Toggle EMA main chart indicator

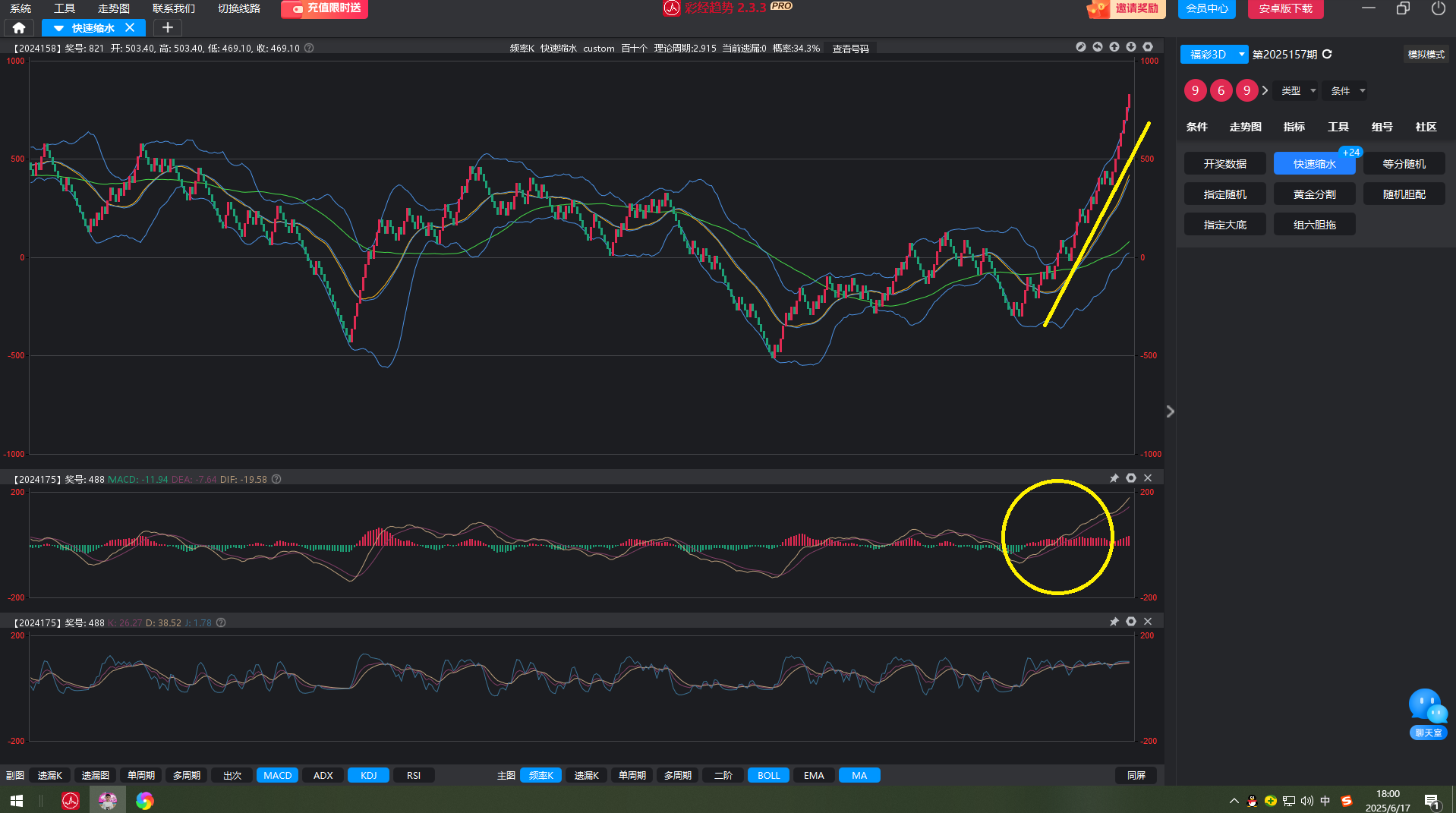814,775
